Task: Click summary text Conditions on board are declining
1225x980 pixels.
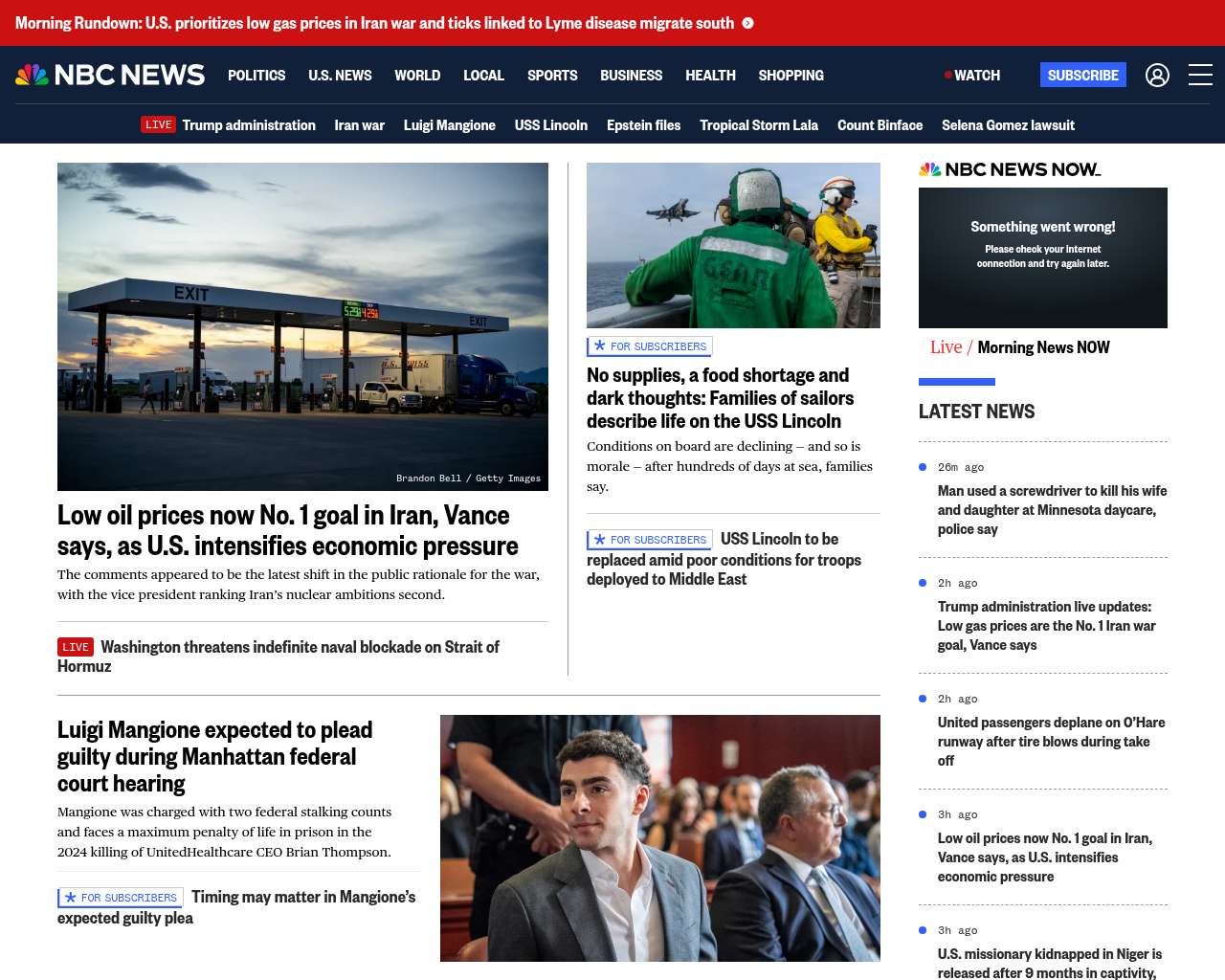Action: (730, 466)
